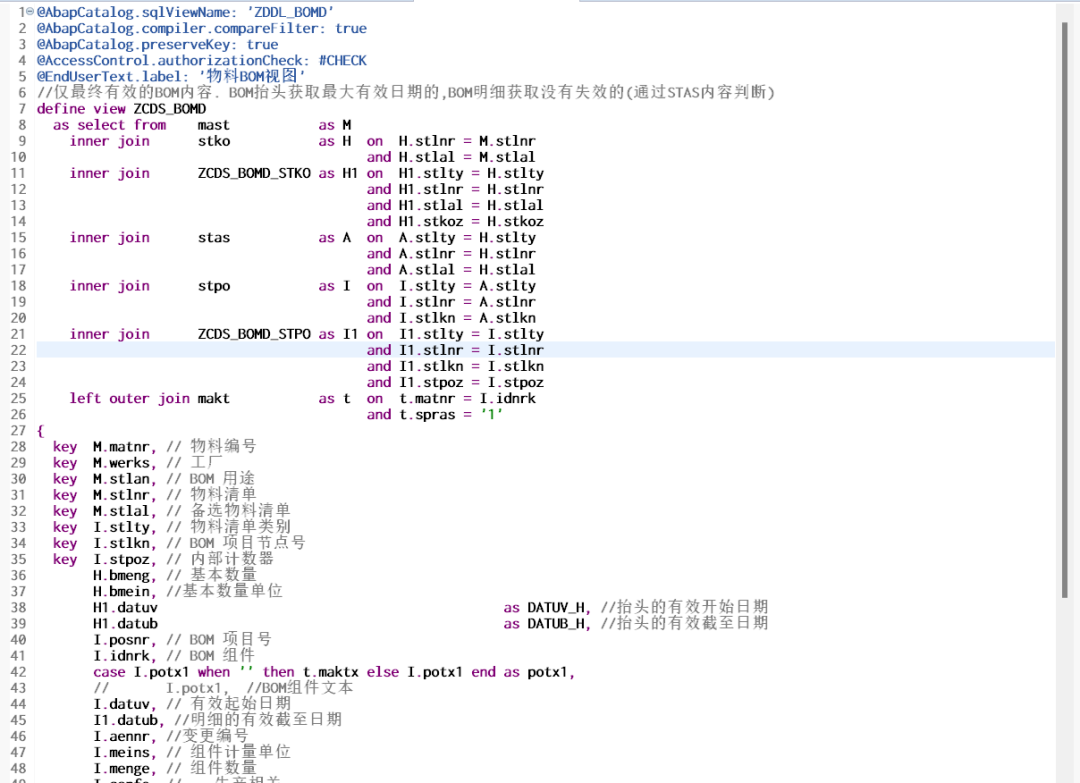This screenshot has height=783, width=1080.
Task: Click the vertical scrollbar thumb on the right
Action: tap(1064, 310)
